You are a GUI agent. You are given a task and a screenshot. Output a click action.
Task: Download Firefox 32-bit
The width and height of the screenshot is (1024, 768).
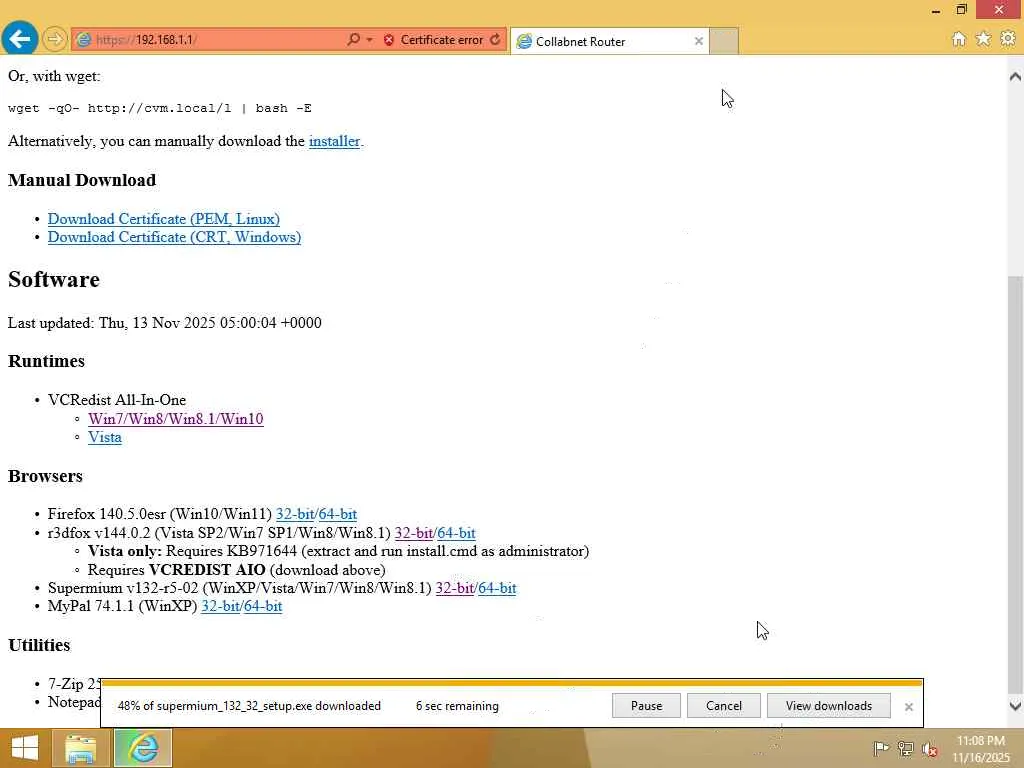pyautogui.click(x=295, y=514)
